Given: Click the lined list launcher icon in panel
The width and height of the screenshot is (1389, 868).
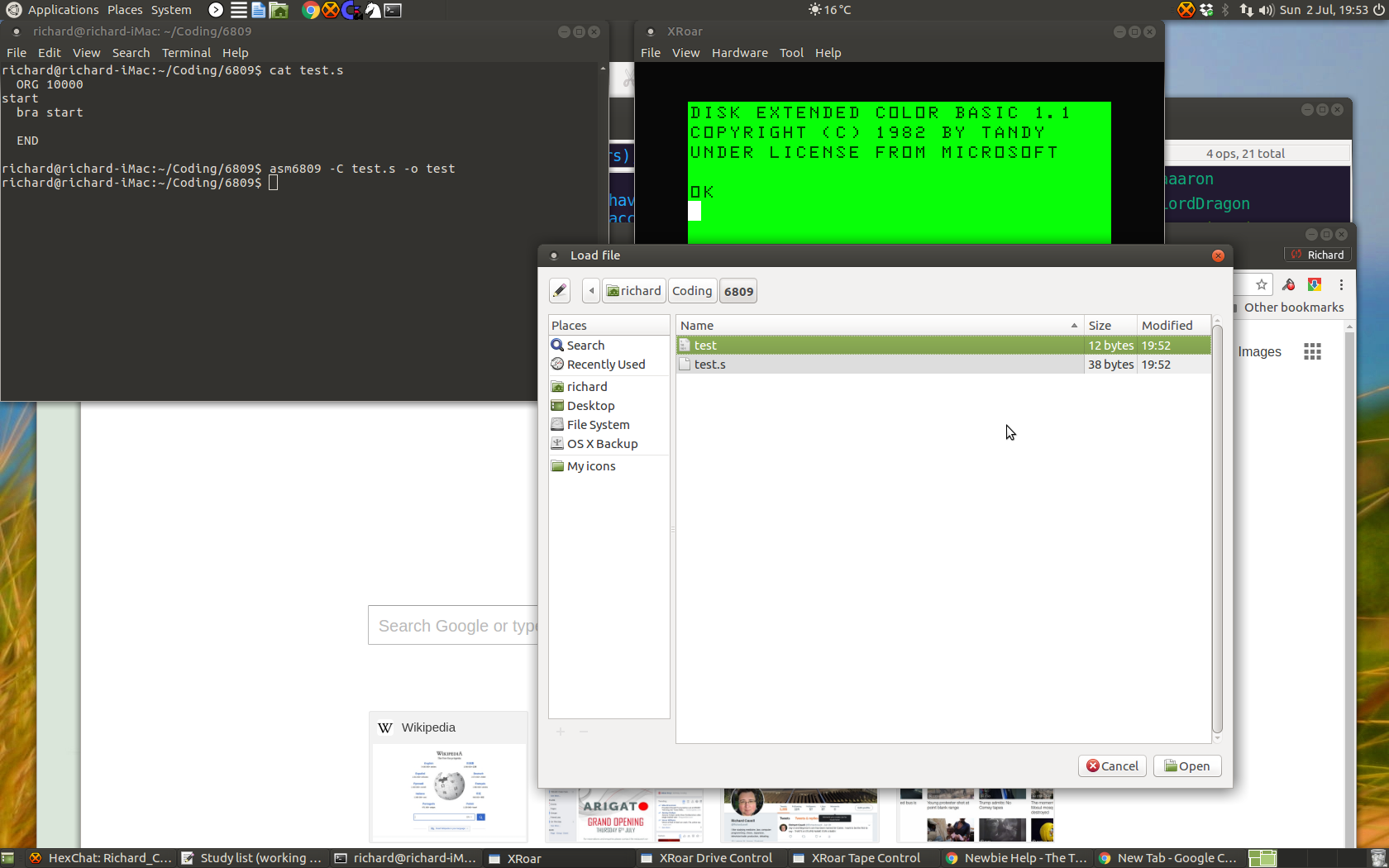Looking at the screenshot, I should [x=238, y=10].
